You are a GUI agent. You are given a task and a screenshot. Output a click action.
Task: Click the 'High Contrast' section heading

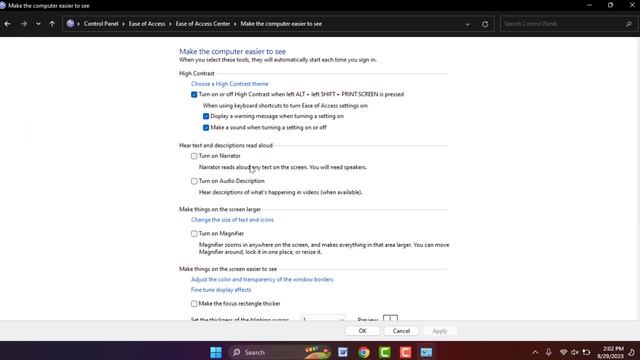pyautogui.click(x=196, y=73)
